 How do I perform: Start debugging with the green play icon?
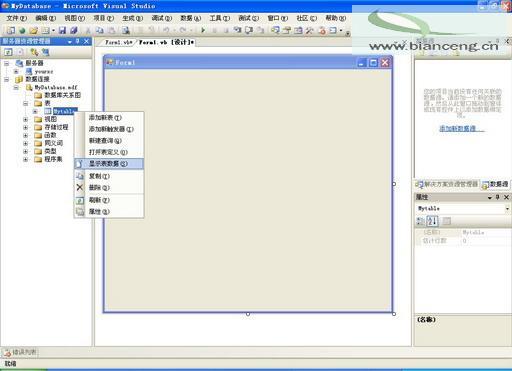[x=203, y=30]
